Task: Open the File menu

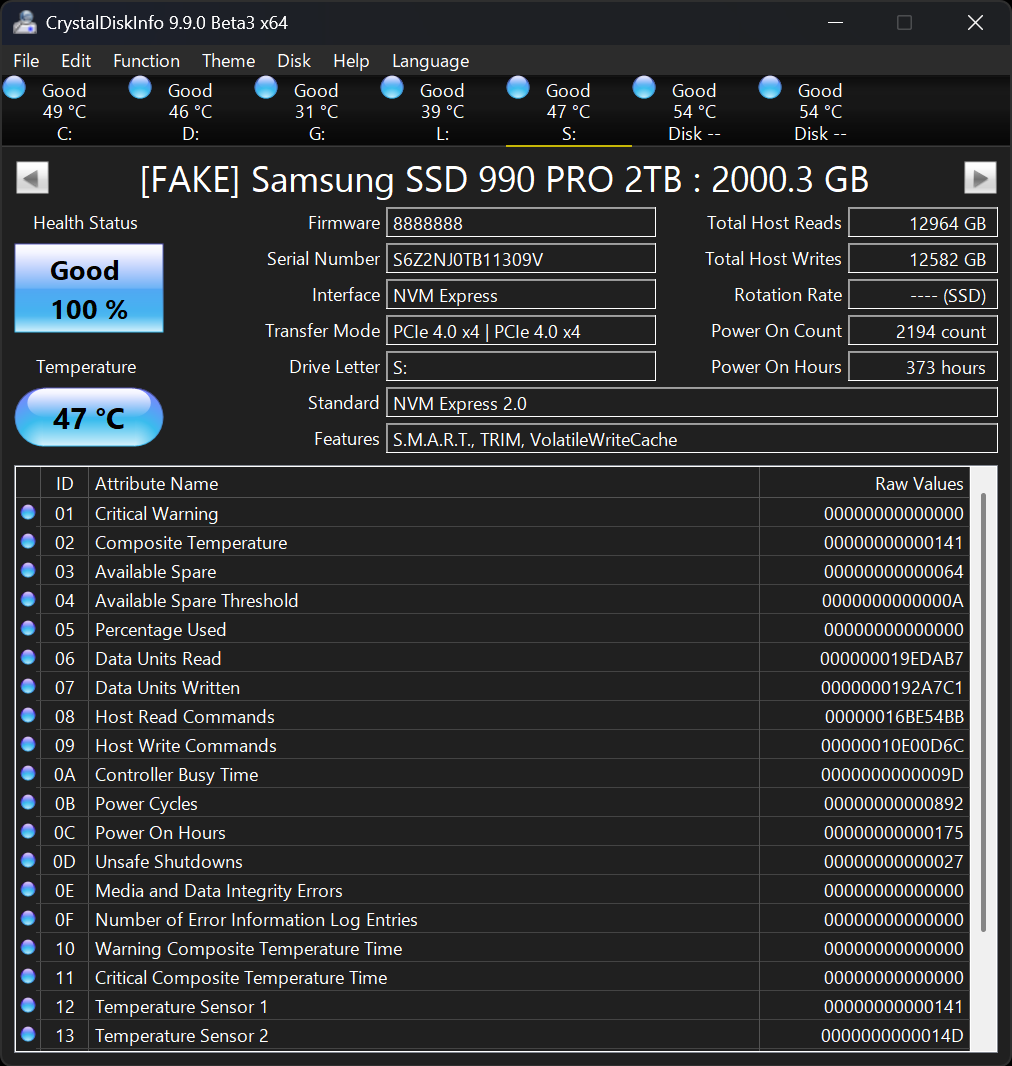Action: click(x=27, y=61)
